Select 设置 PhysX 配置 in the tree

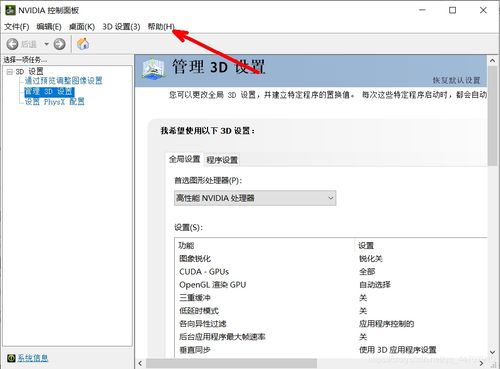55,102
